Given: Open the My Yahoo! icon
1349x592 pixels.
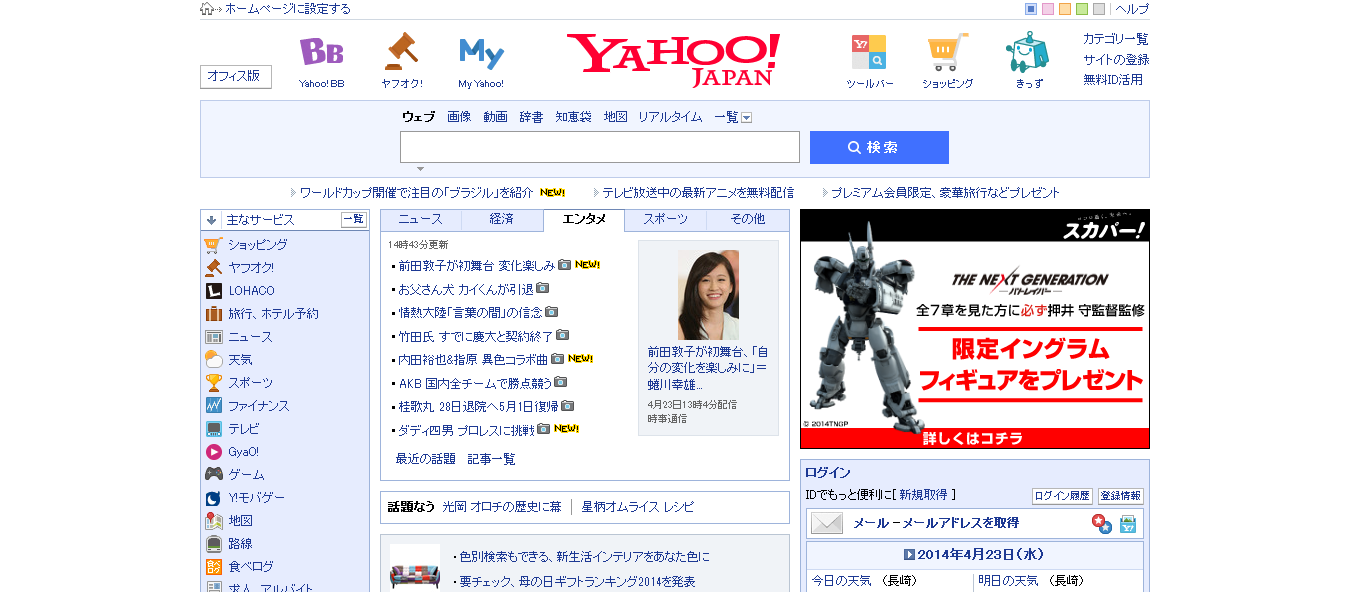Looking at the screenshot, I should pyautogui.click(x=481, y=52).
